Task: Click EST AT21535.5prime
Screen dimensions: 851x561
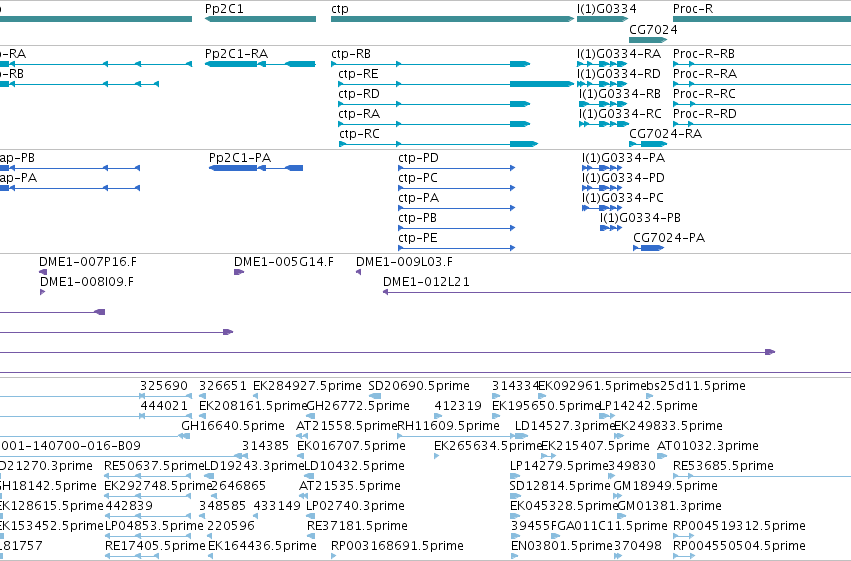Action: [x=350, y=486]
